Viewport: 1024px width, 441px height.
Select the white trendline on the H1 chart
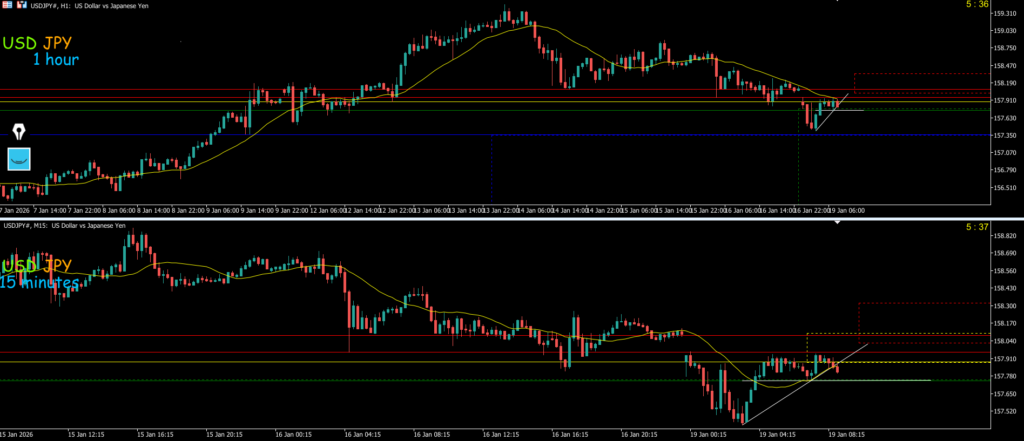coord(832,111)
